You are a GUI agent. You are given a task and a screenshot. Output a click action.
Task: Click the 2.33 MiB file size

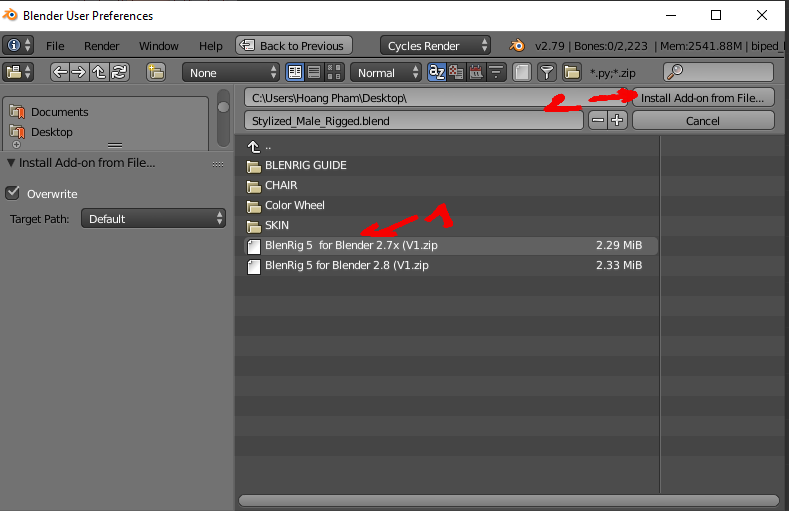click(619, 265)
